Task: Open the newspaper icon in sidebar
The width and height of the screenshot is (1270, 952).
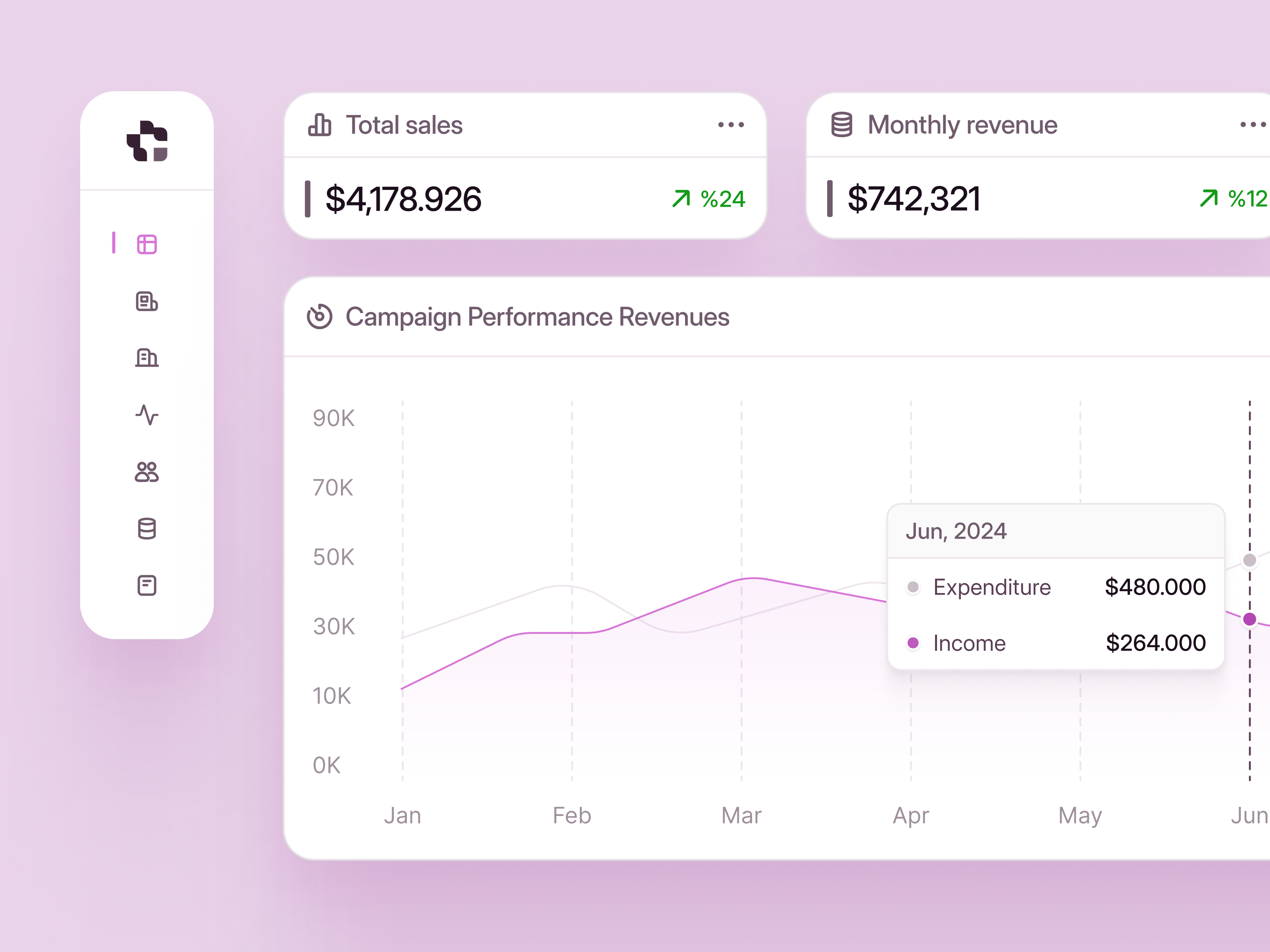Action: click(147, 301)
